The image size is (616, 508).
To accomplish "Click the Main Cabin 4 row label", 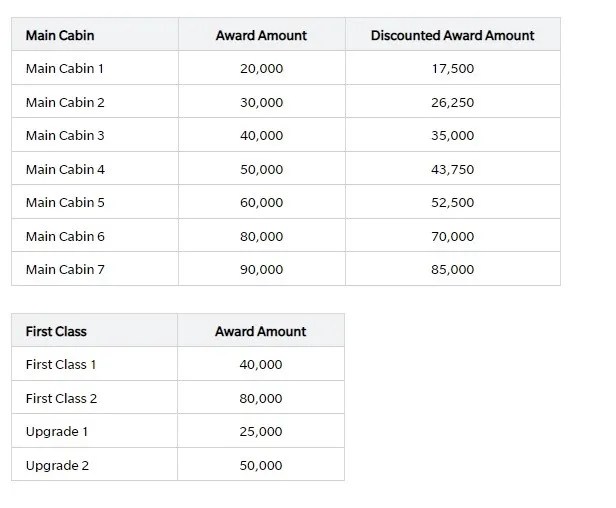I will point(65,169).
